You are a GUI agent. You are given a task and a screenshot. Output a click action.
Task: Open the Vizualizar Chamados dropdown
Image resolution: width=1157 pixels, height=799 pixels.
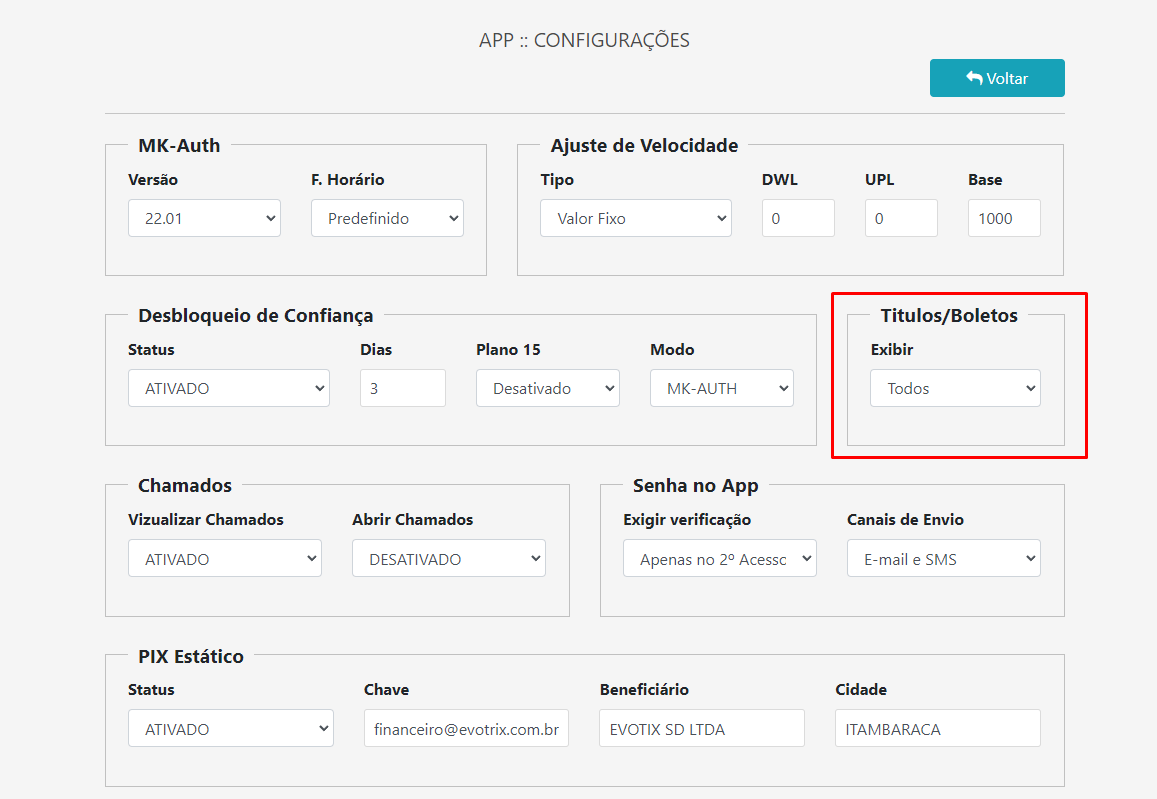pos(224,557)
